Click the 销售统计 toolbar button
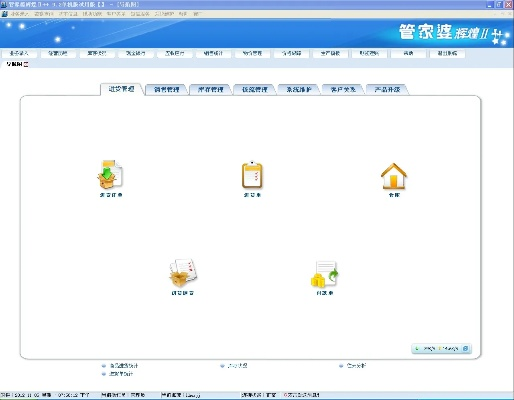This screenshot has height=400, width=514. [213, 53]
